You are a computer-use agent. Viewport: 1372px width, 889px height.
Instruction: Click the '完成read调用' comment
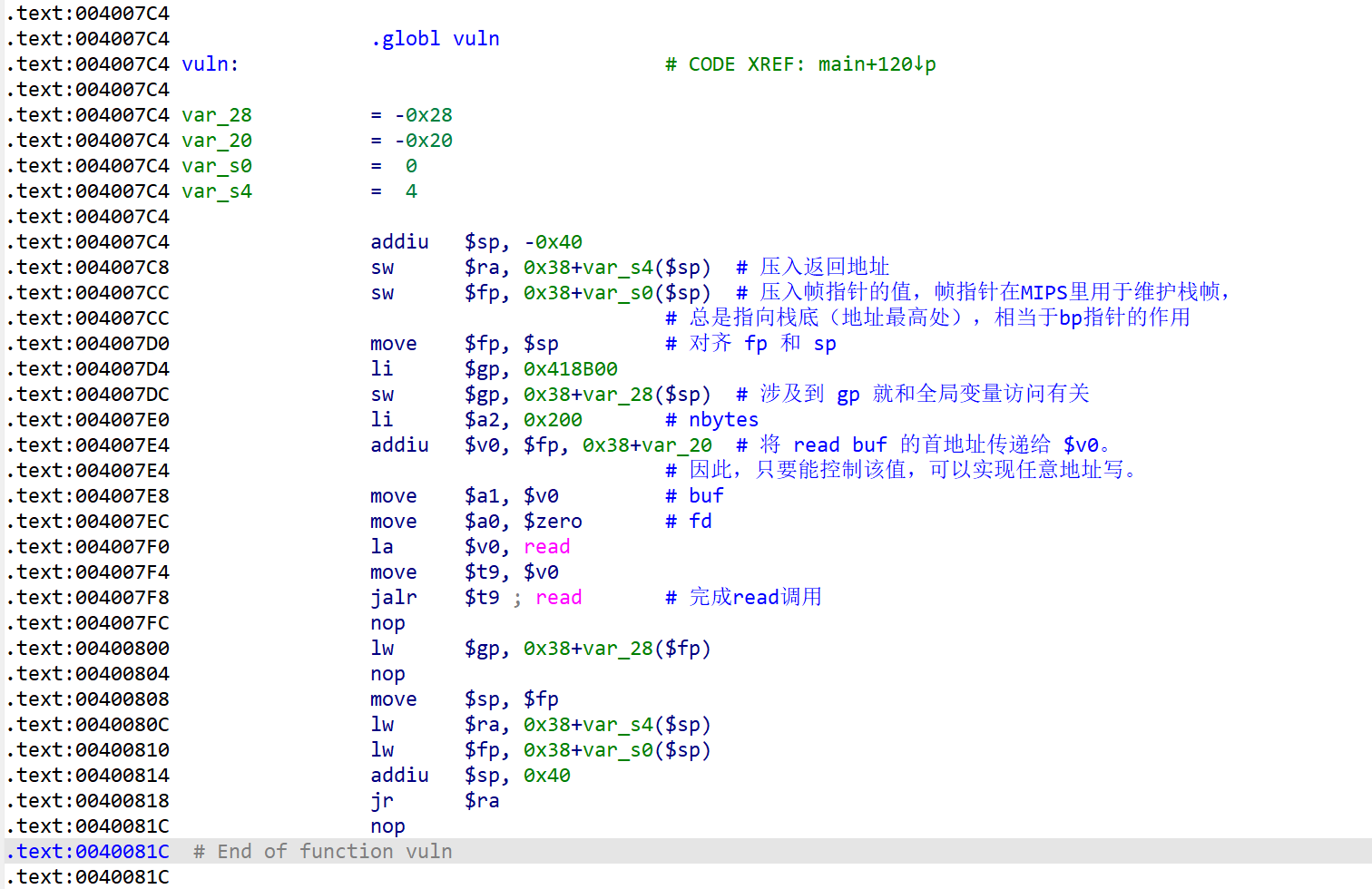(744, 597)
